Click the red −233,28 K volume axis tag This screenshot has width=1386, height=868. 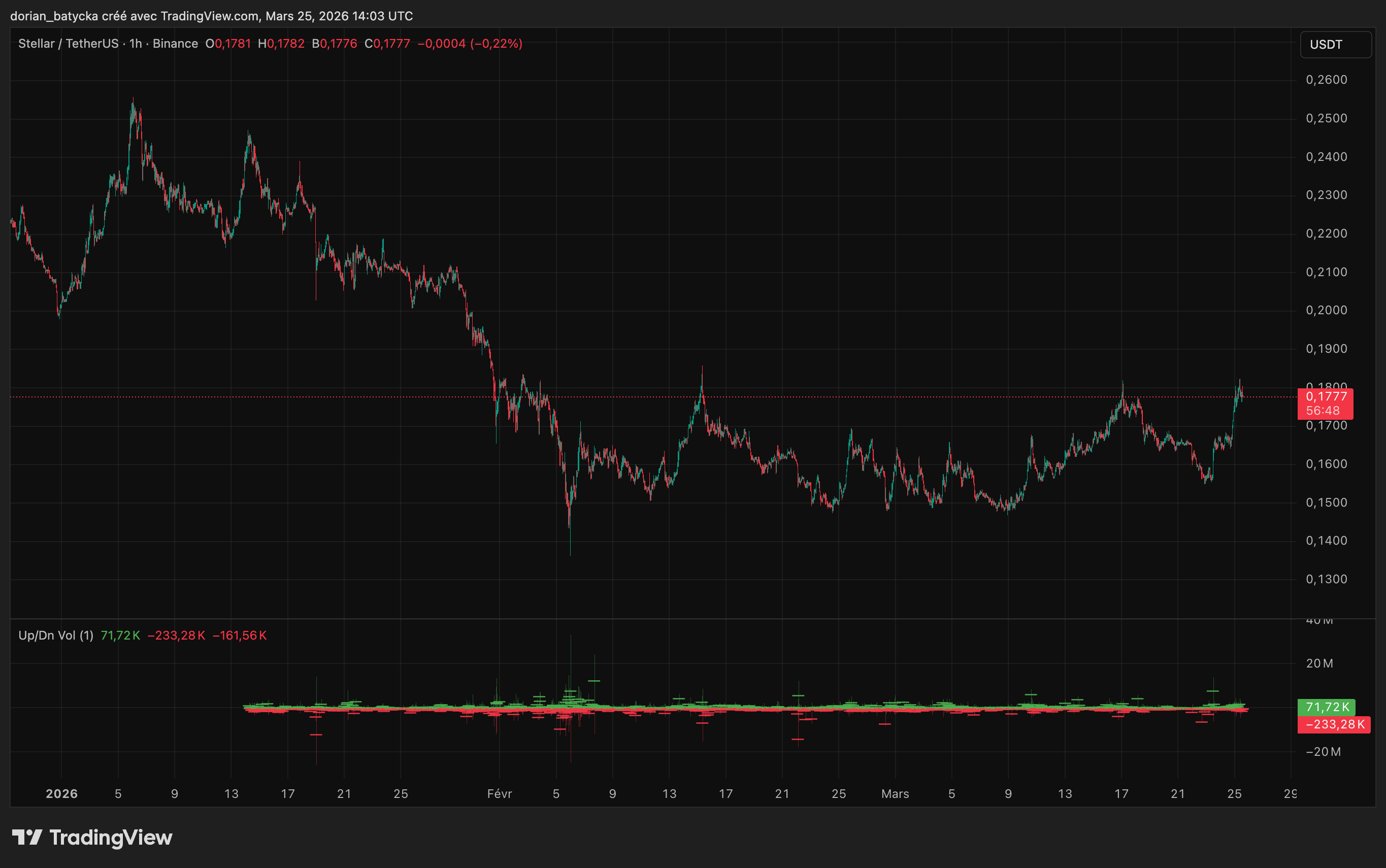(1334, 724)
